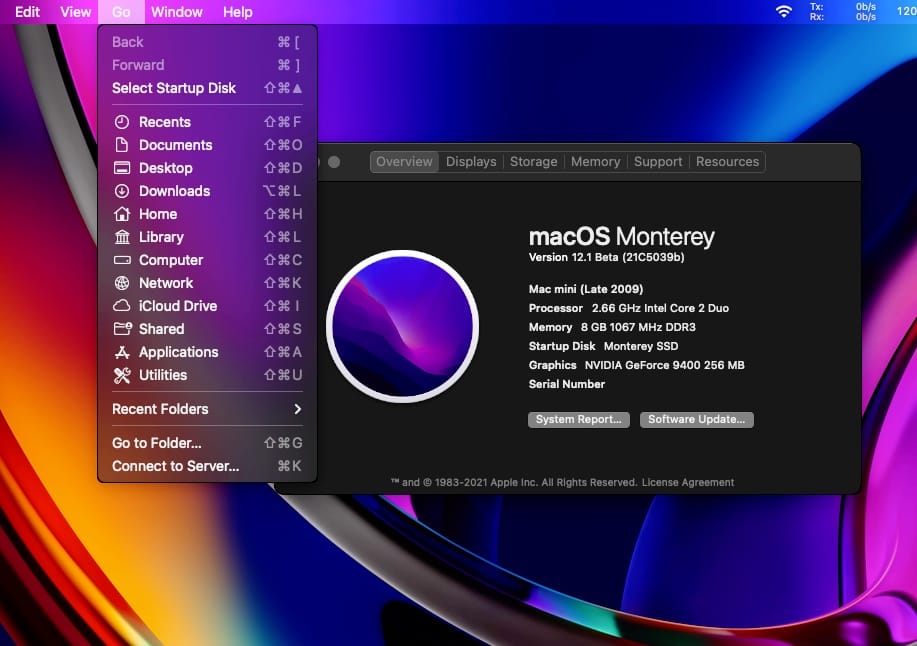Screen dimensions: 917x646
Task: Click the Network globe icon
Action: pyautogui.click(x=122, y=283)
